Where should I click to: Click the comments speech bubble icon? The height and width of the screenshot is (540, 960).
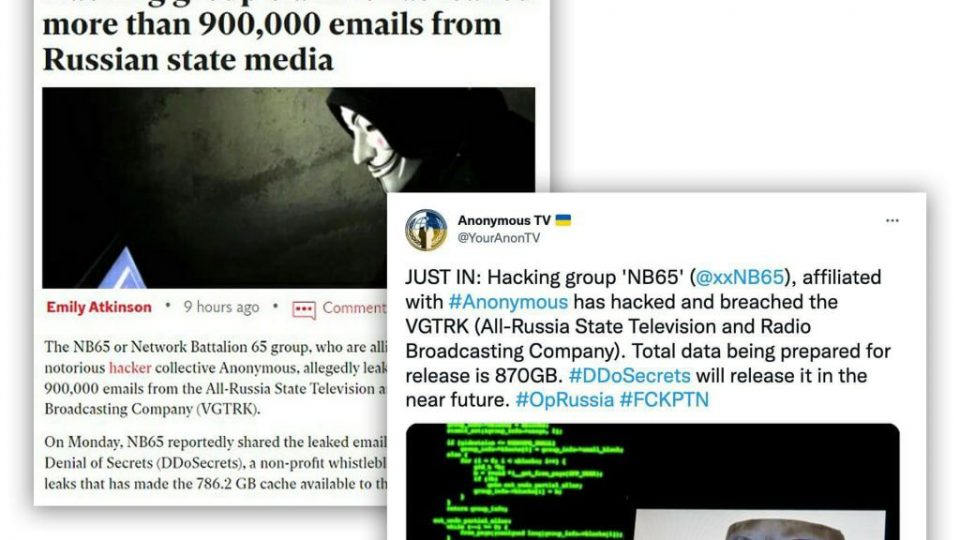tap(304, 309)
